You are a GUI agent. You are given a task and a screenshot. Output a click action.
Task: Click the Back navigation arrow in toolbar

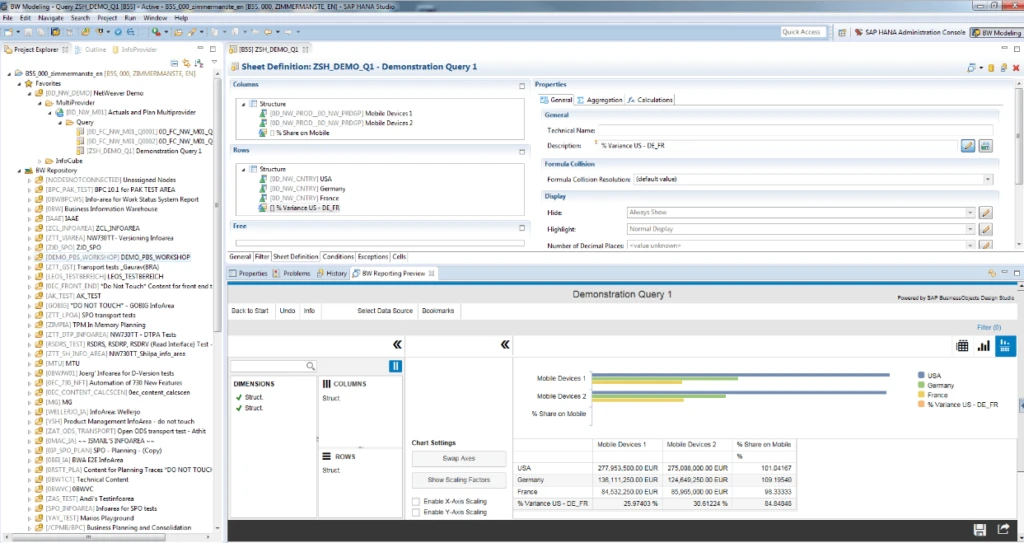[268, 31]
